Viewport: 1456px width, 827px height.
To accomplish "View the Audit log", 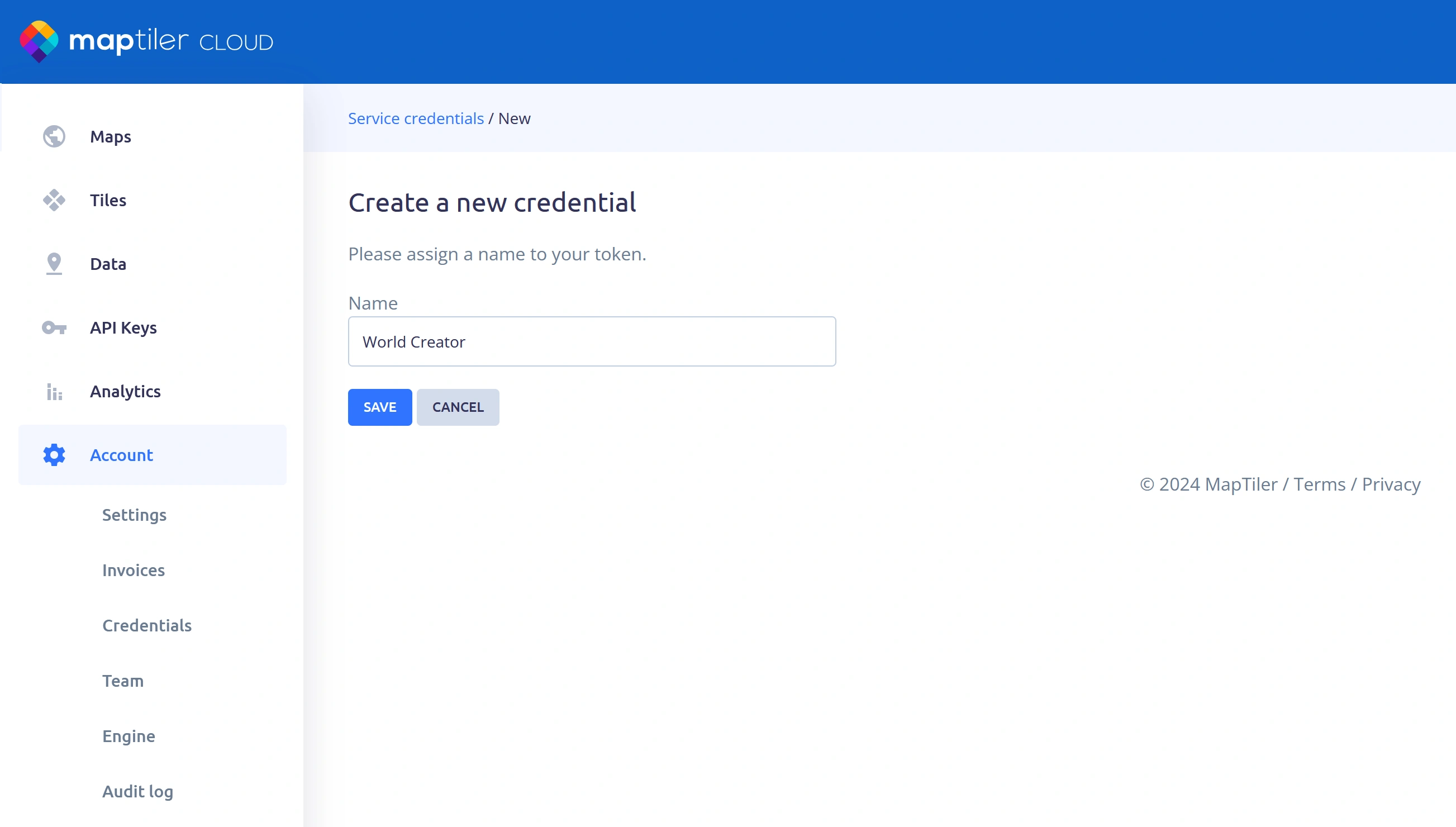I will tap(137, 791).
